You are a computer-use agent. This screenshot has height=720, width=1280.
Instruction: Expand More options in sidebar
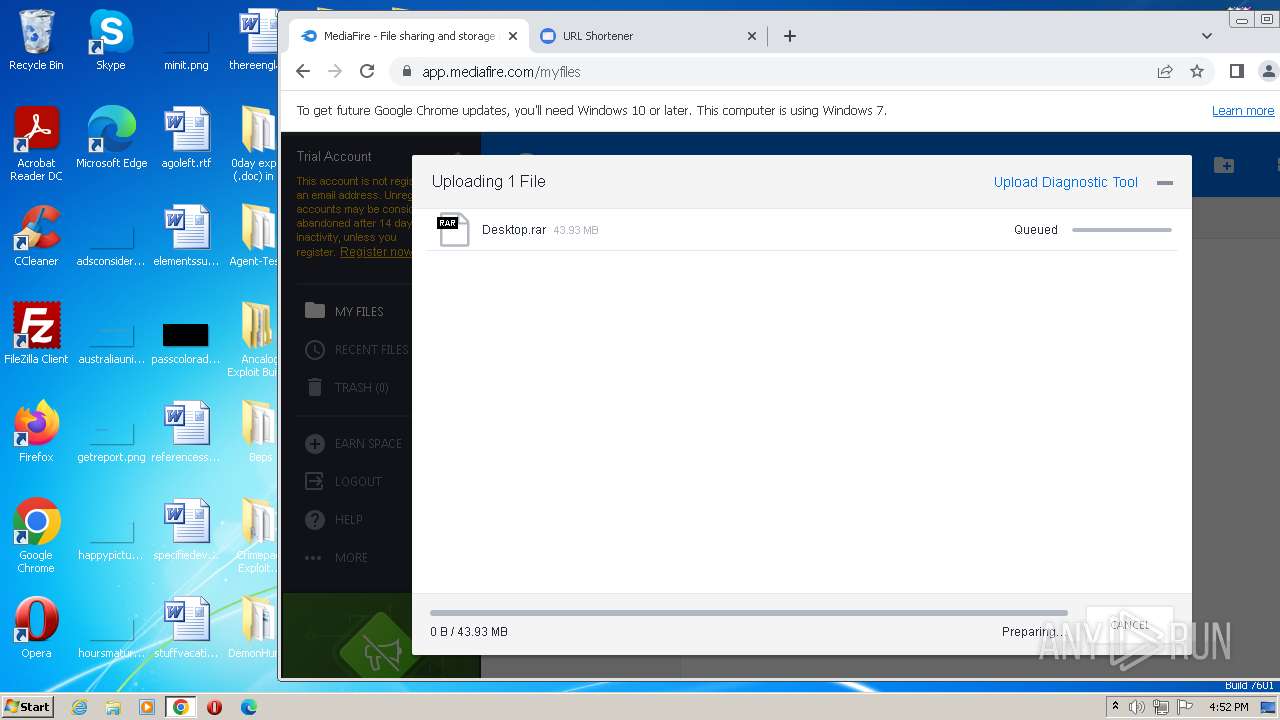pyautogui.click(x=336, y=558)
